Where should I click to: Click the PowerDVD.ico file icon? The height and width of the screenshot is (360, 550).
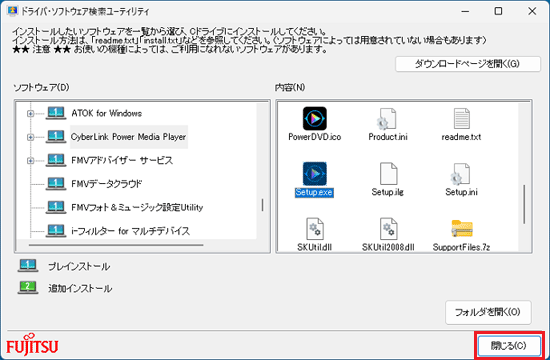pos(315,119)
